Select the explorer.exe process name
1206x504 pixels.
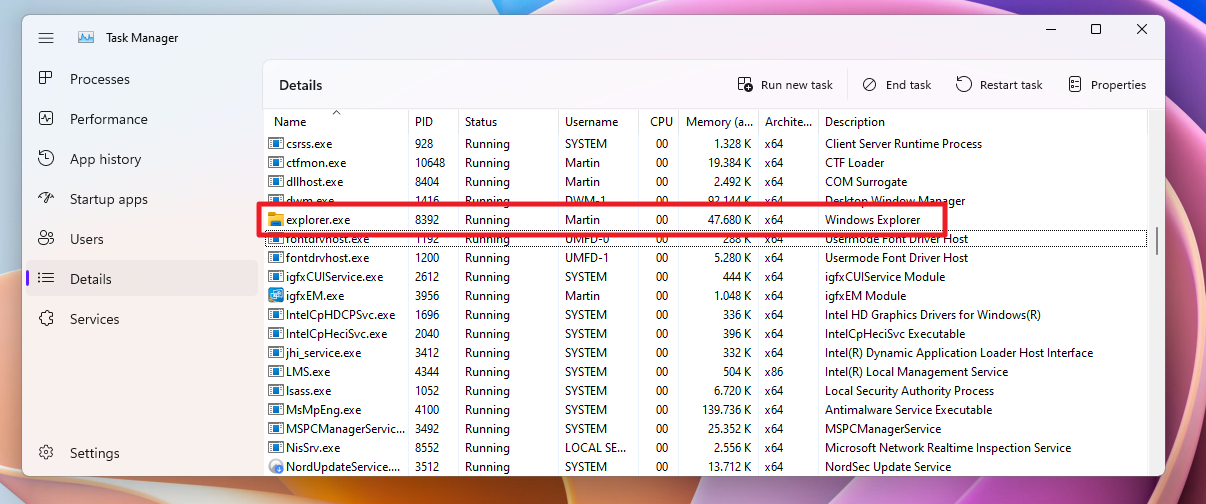(318, 220)
